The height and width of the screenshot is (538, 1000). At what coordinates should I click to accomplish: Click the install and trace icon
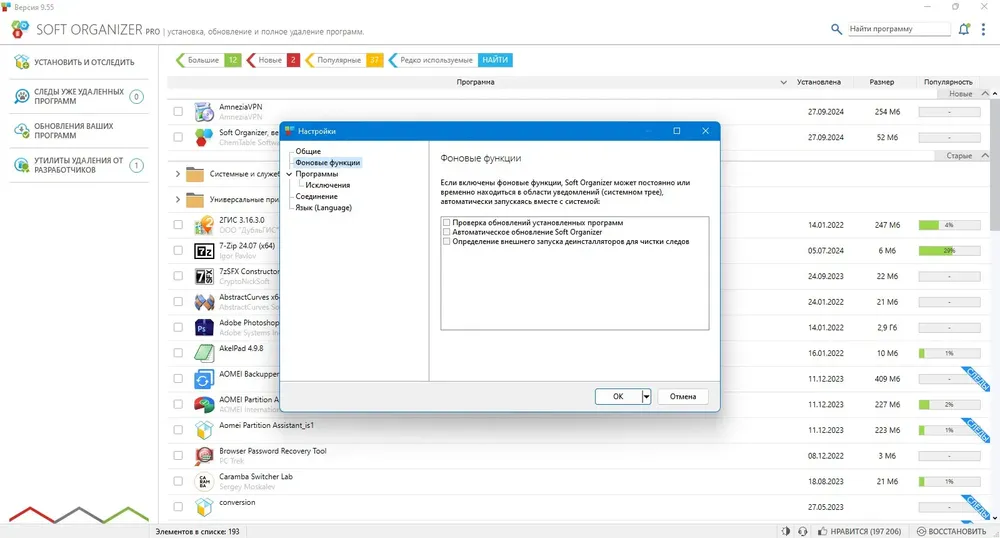click(x=22, y=62)
